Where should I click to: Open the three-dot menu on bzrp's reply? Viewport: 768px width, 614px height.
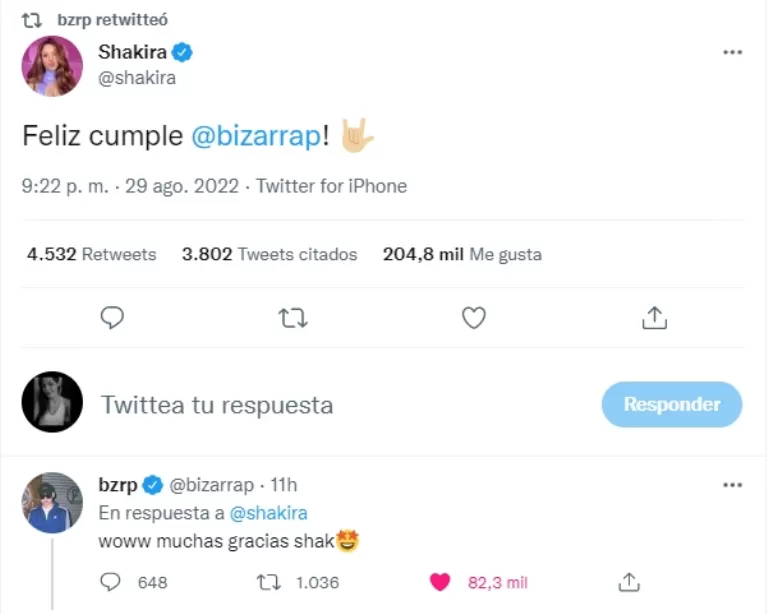coord(733,485)
